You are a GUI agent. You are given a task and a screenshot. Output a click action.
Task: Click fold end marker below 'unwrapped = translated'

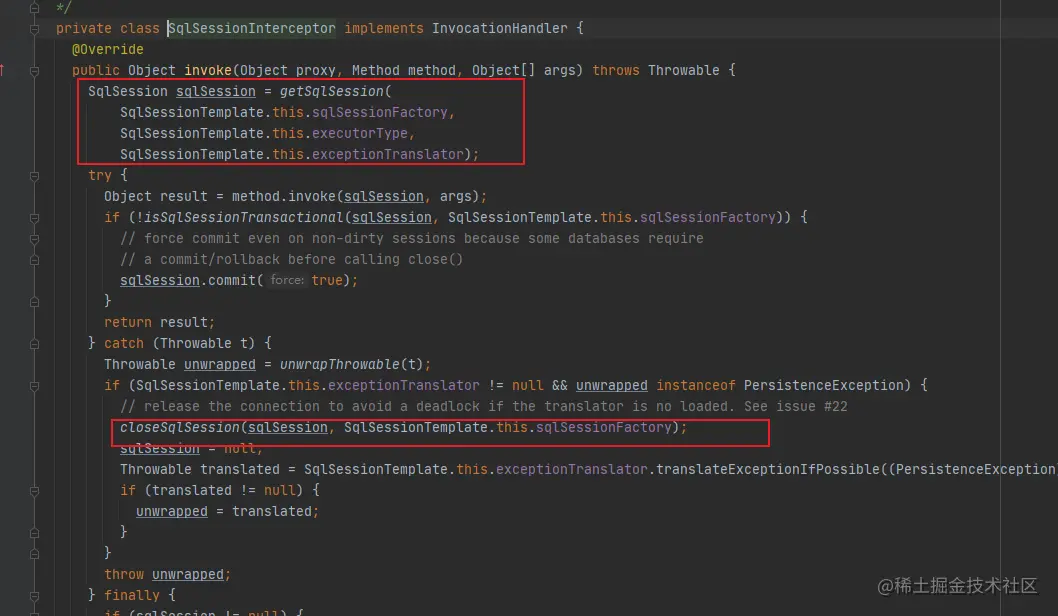click(34, 533)
